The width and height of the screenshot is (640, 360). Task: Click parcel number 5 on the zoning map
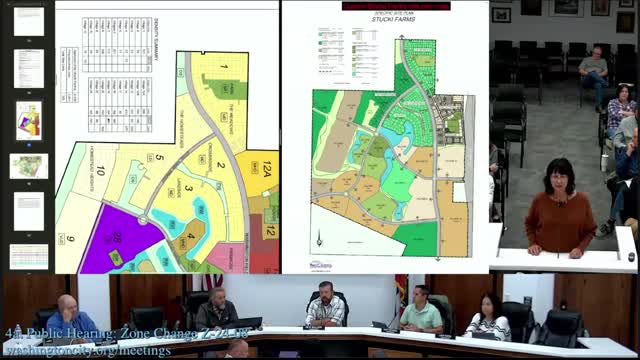(160, 158)
